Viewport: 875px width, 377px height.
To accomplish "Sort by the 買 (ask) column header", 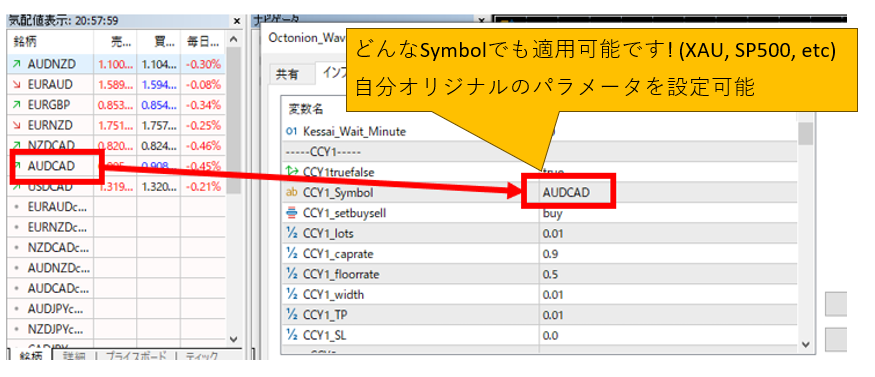I will click(x=158, y=42).
